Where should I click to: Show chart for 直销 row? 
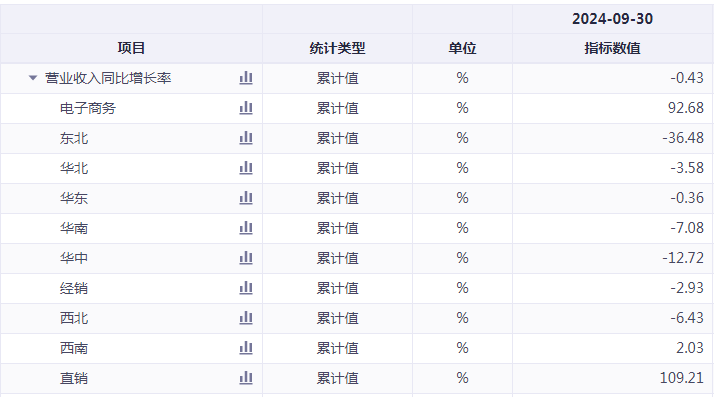click(x=246, y=378)
